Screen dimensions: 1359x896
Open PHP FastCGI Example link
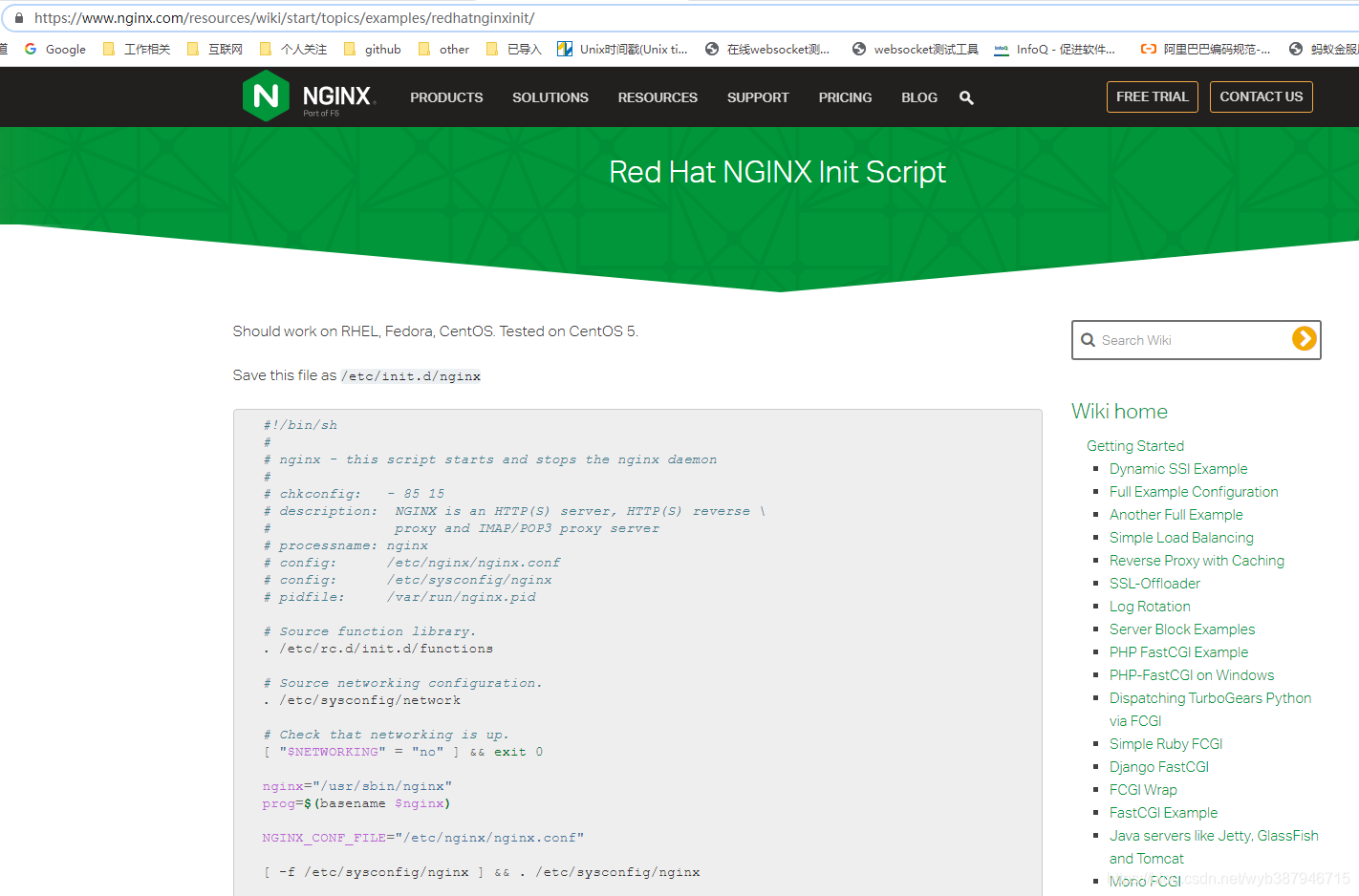tap(1178, 652)
